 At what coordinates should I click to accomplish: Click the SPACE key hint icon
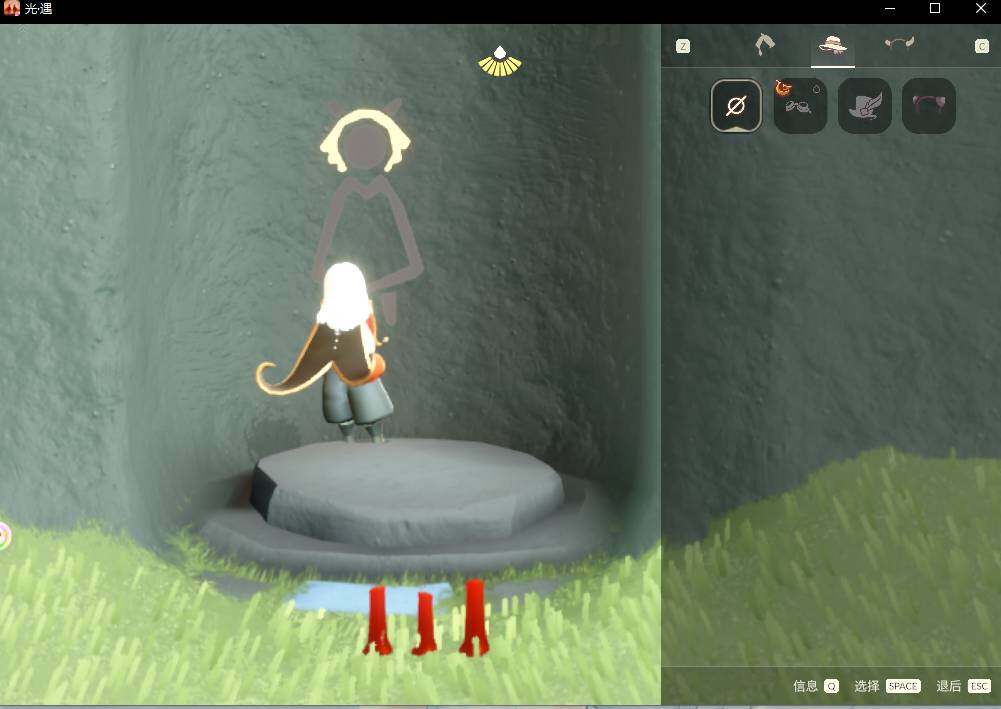(x=903, y=686)
